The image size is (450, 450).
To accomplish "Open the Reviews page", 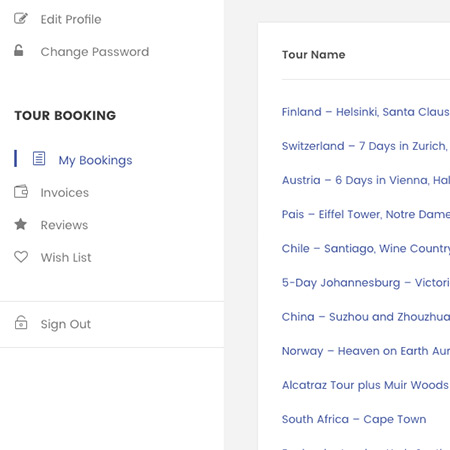I will pos(64,225).
